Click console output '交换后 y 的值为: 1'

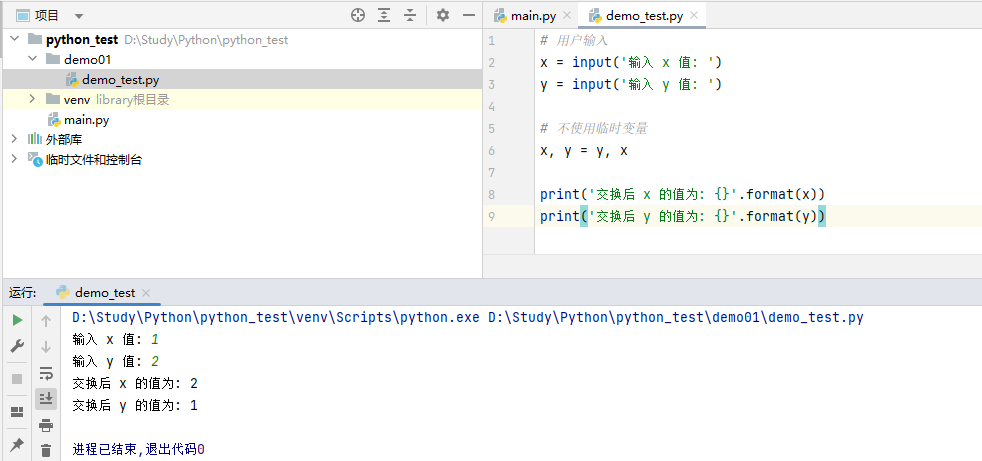(135, 405)
